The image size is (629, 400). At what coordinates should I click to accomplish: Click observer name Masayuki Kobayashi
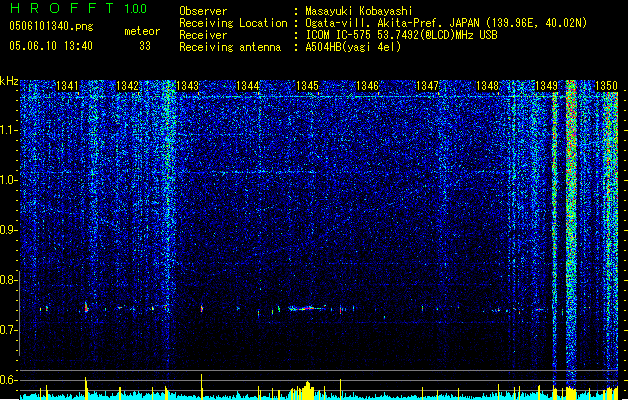359,11
